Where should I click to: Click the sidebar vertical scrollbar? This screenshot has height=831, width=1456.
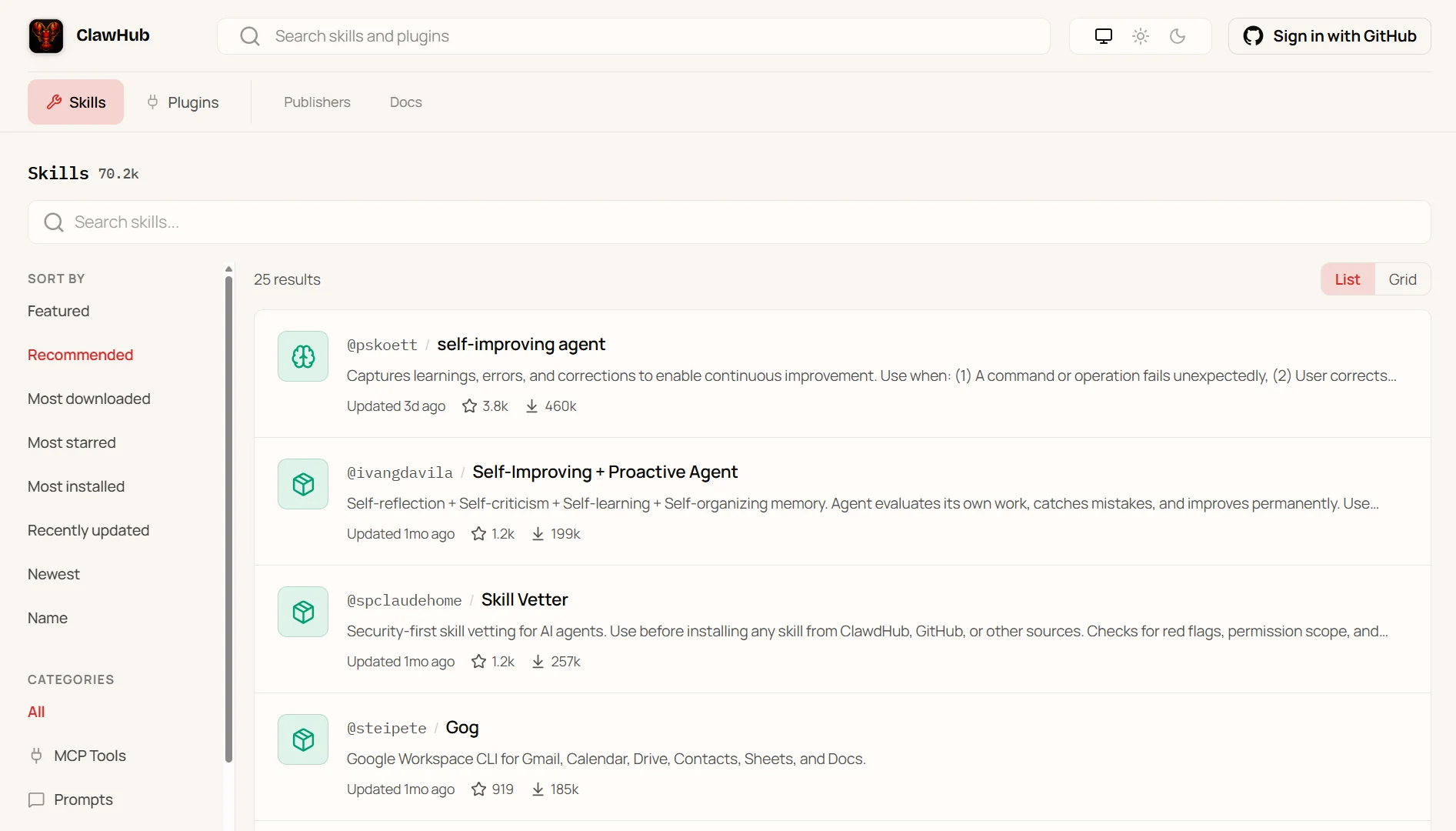228,519
